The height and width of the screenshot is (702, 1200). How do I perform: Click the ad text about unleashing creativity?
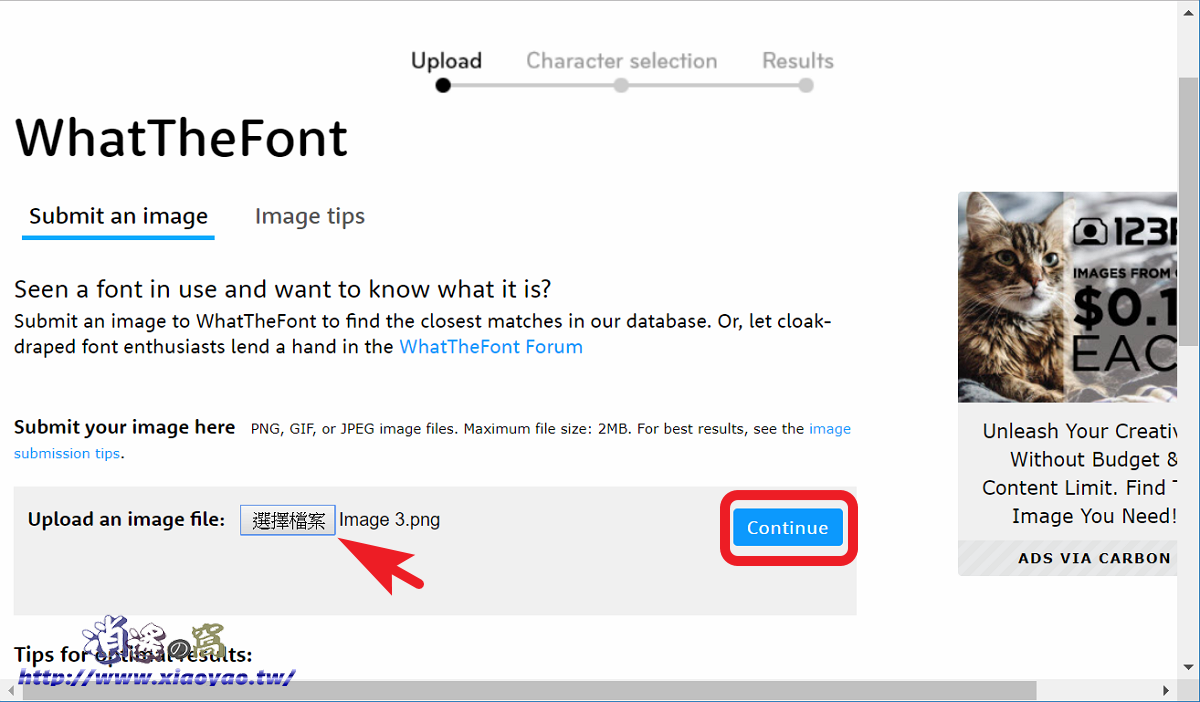[x=1080, y=473]
